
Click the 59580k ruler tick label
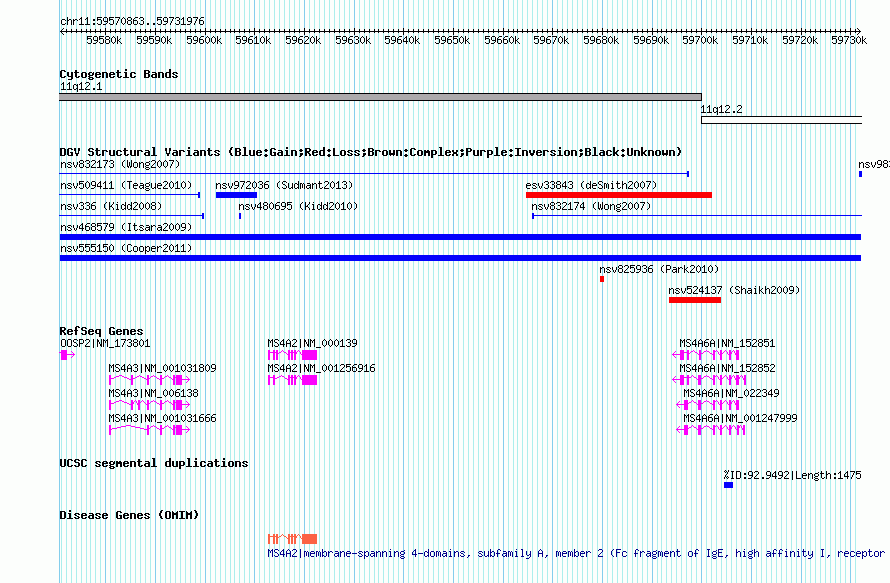(104, 41)
